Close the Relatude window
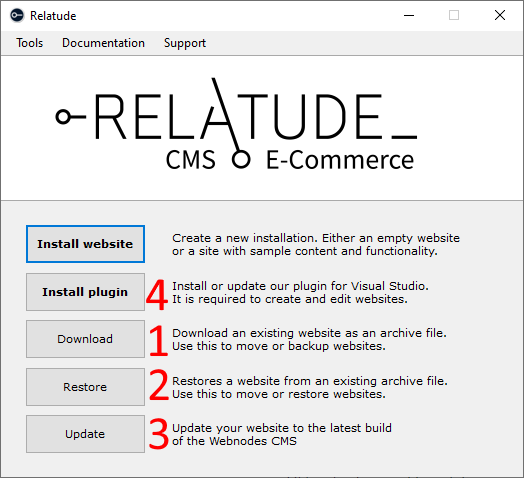524x478 pixels. pos(500,15)
